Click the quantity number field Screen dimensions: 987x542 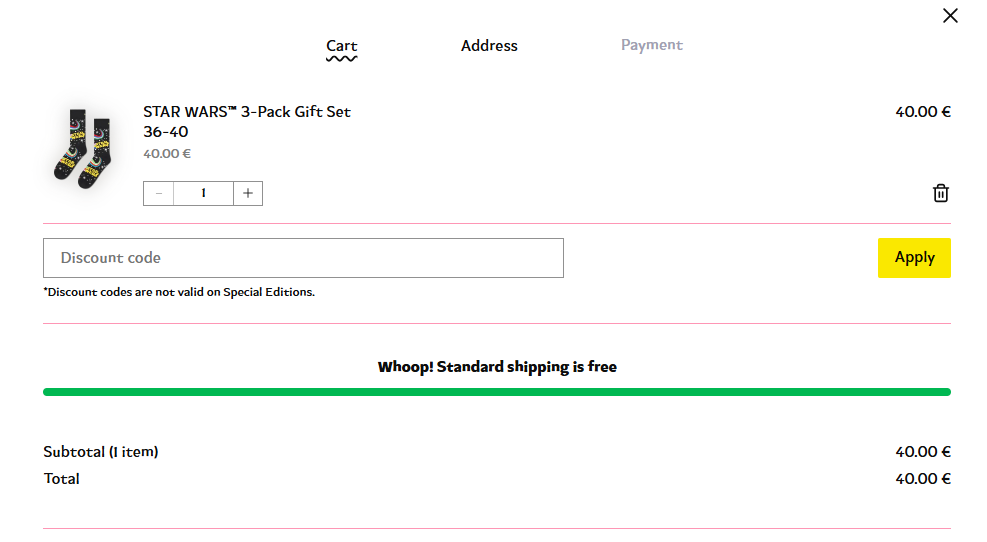(x=203, y=193)
